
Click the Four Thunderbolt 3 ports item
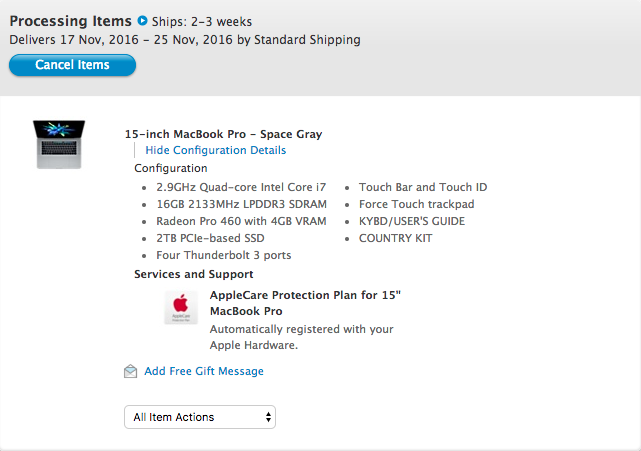[224, 255]
